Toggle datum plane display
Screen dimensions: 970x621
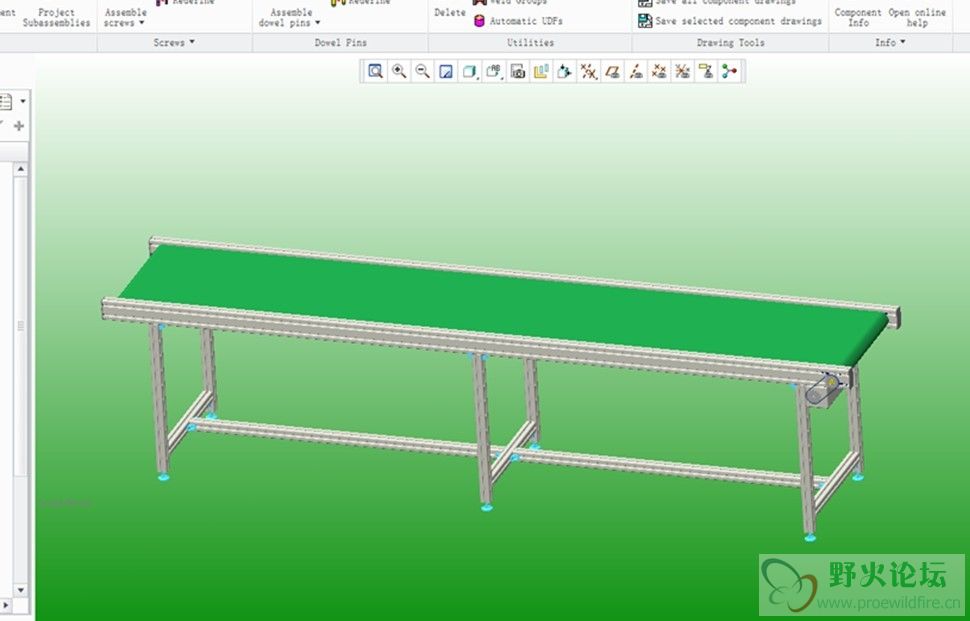[x=612, y=71]
